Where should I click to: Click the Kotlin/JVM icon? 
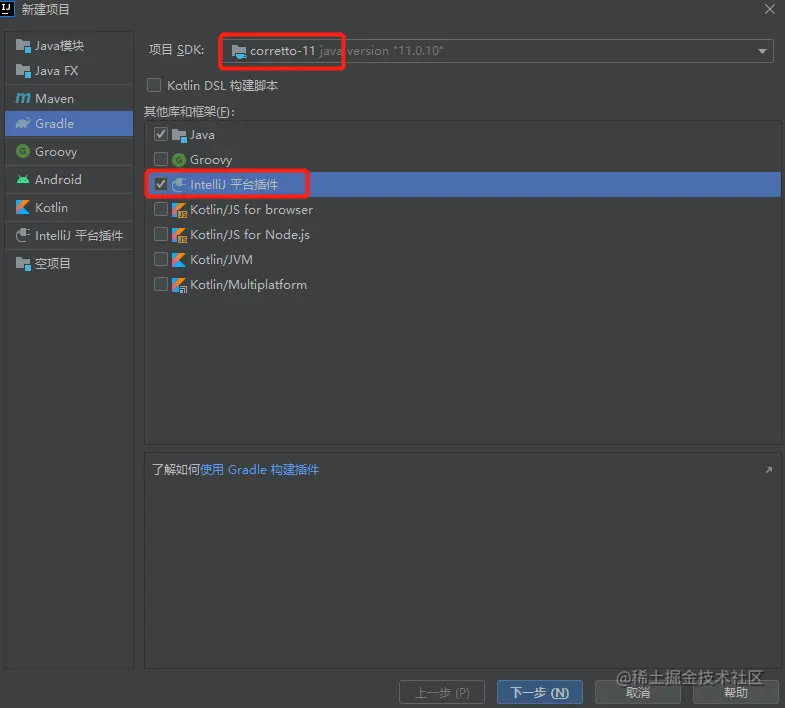pos(179,259)
